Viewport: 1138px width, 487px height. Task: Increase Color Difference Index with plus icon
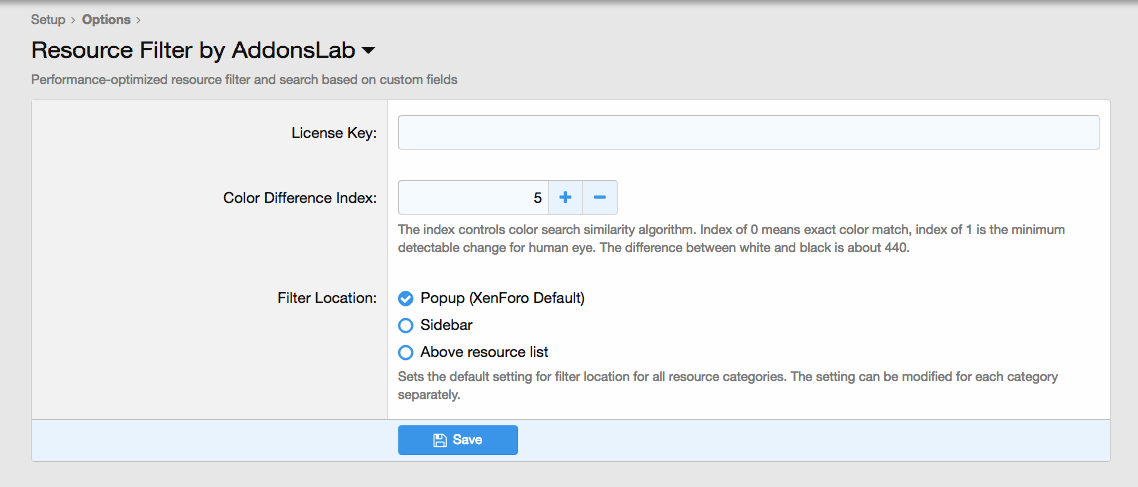coord(565,197)
